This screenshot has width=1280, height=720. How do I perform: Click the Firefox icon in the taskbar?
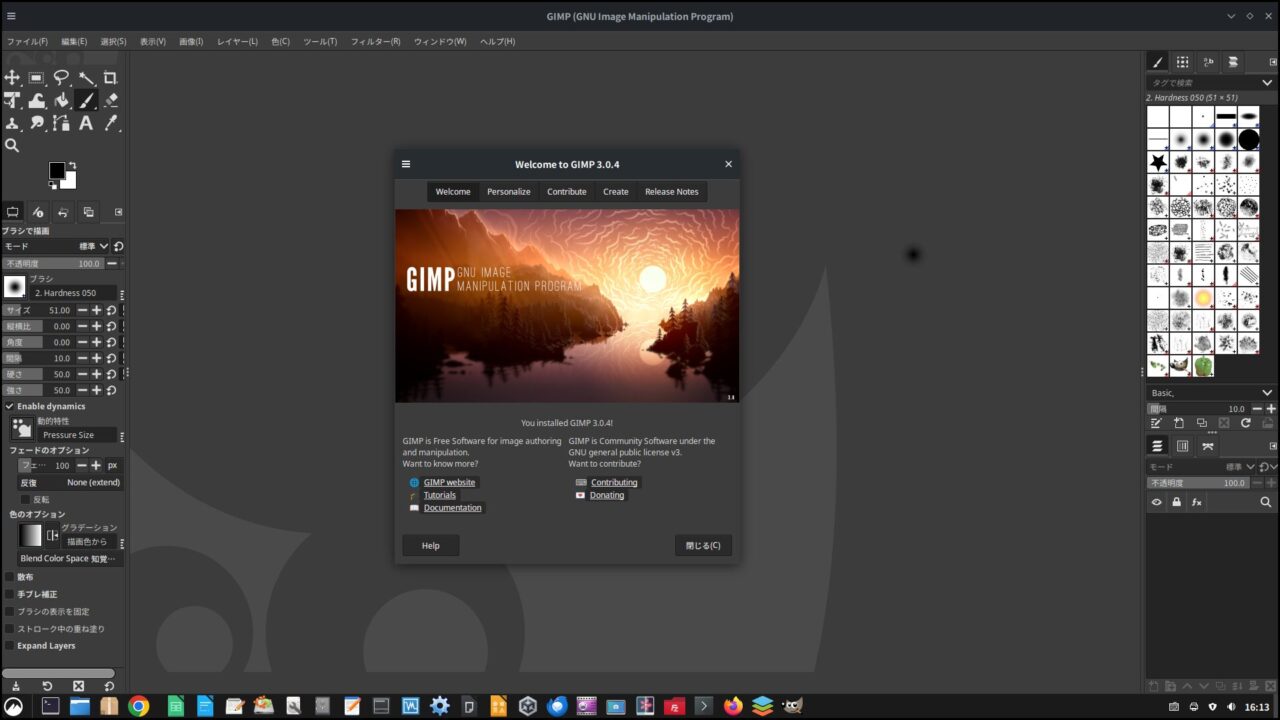733,706
